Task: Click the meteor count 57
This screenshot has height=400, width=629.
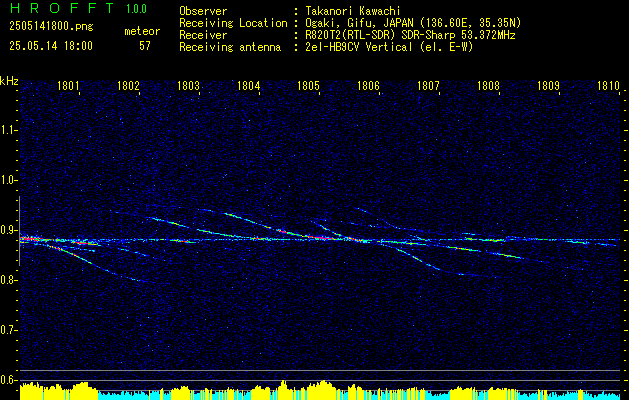Action: (x=145, y=46)
